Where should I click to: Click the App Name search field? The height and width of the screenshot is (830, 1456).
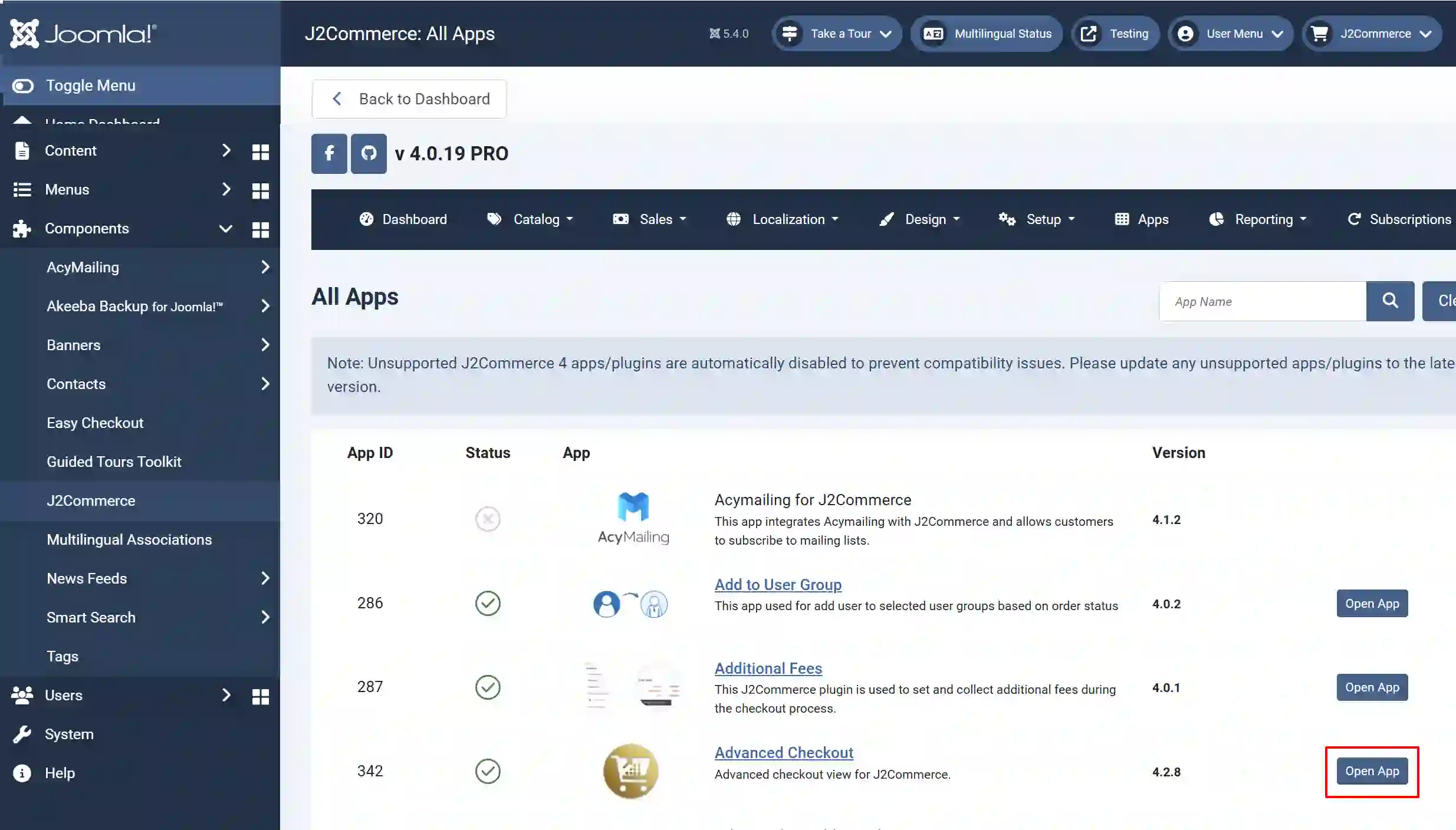click(x=1263, y=301)
